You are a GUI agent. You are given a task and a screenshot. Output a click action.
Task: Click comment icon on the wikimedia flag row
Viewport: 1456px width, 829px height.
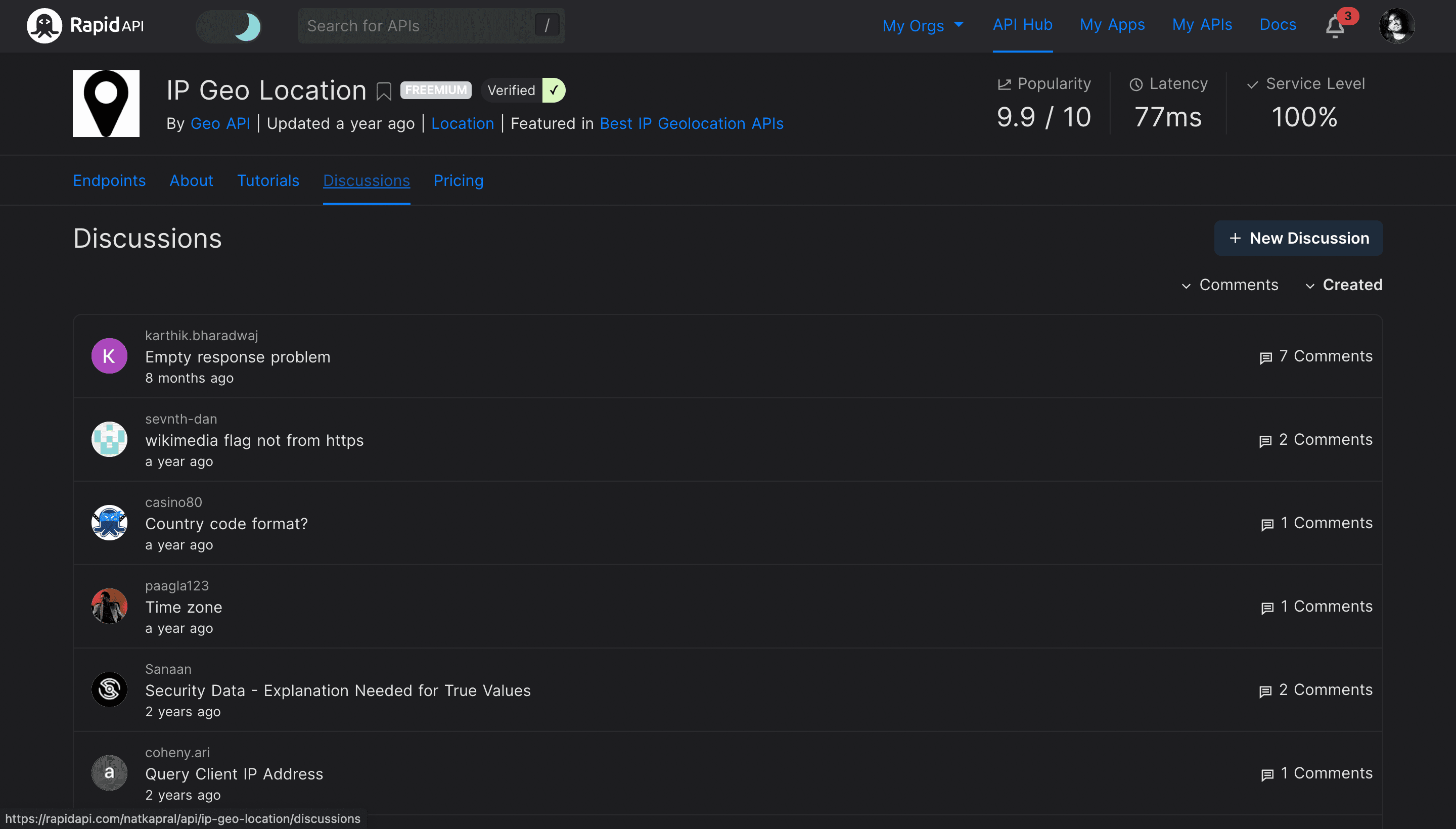pyautogui.click(x=1265, y=441)
